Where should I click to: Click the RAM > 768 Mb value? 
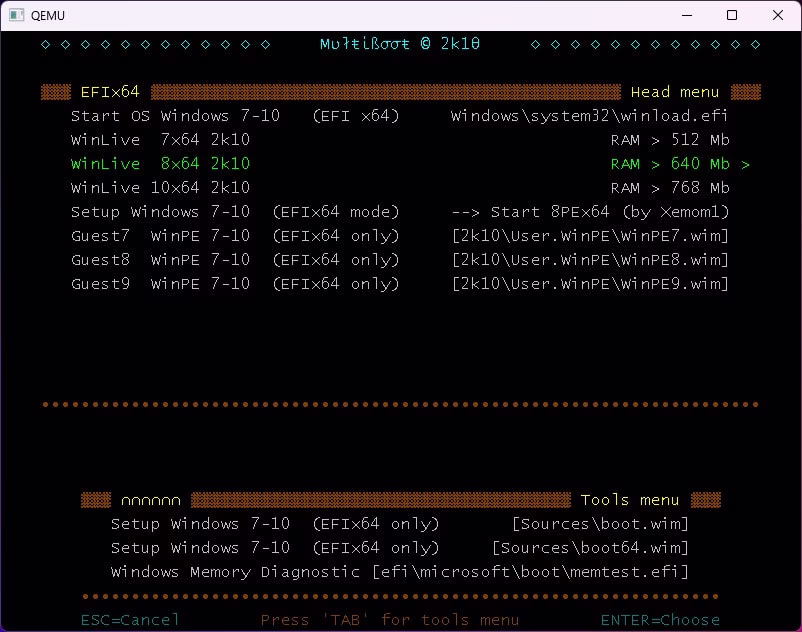pos(670,188)
